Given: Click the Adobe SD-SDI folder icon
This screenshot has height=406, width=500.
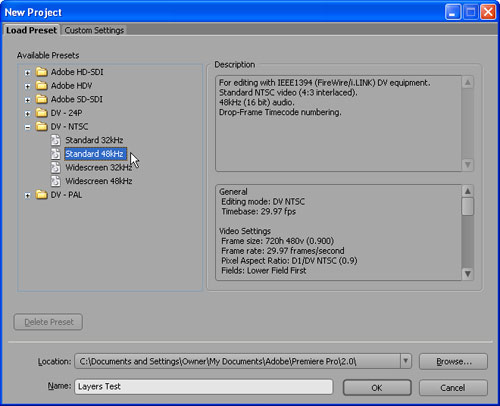Looking at the screenshot, I should [42, 99].
